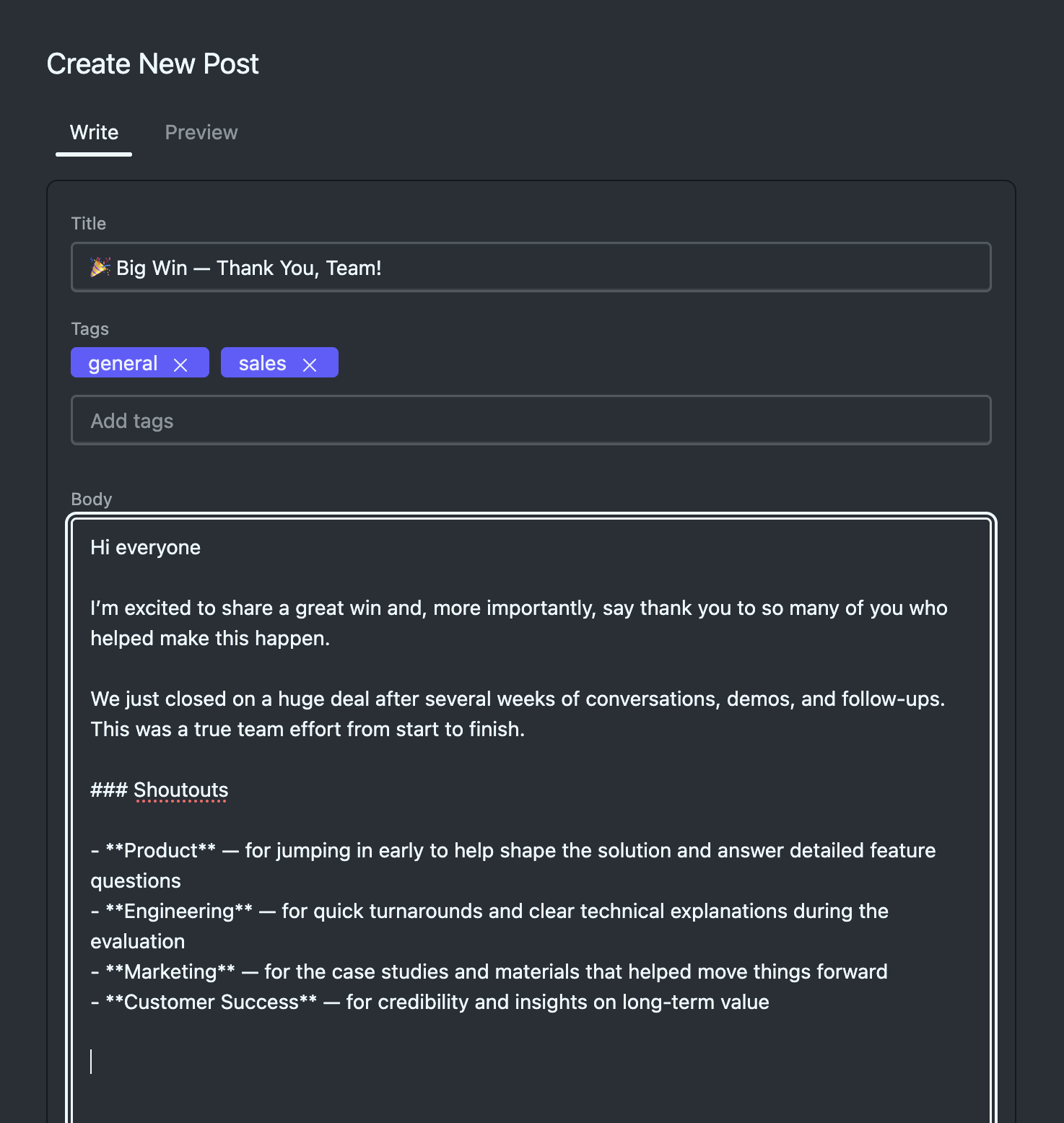
Task: Click the Title label
Action: [88, 223]
